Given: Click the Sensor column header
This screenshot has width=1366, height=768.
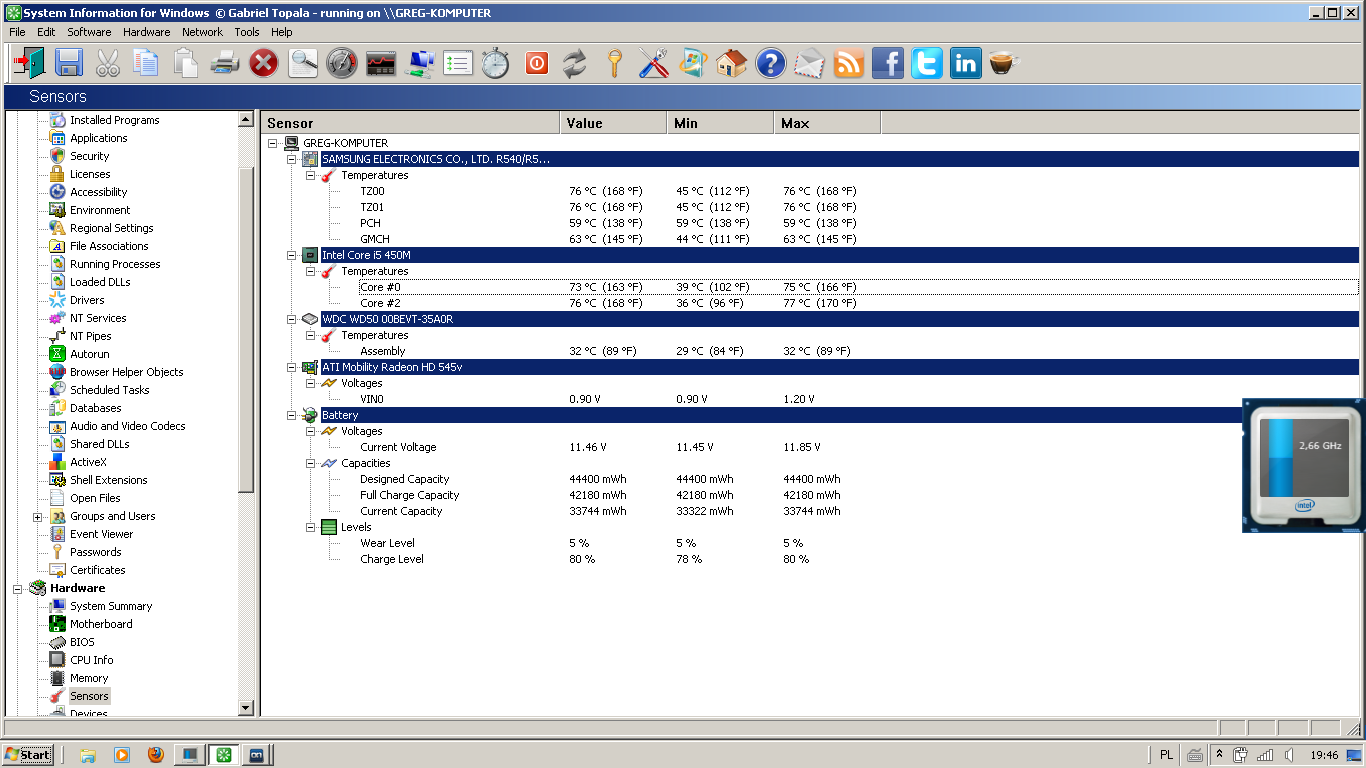Looking at the screenshot, I should [410, 123].
